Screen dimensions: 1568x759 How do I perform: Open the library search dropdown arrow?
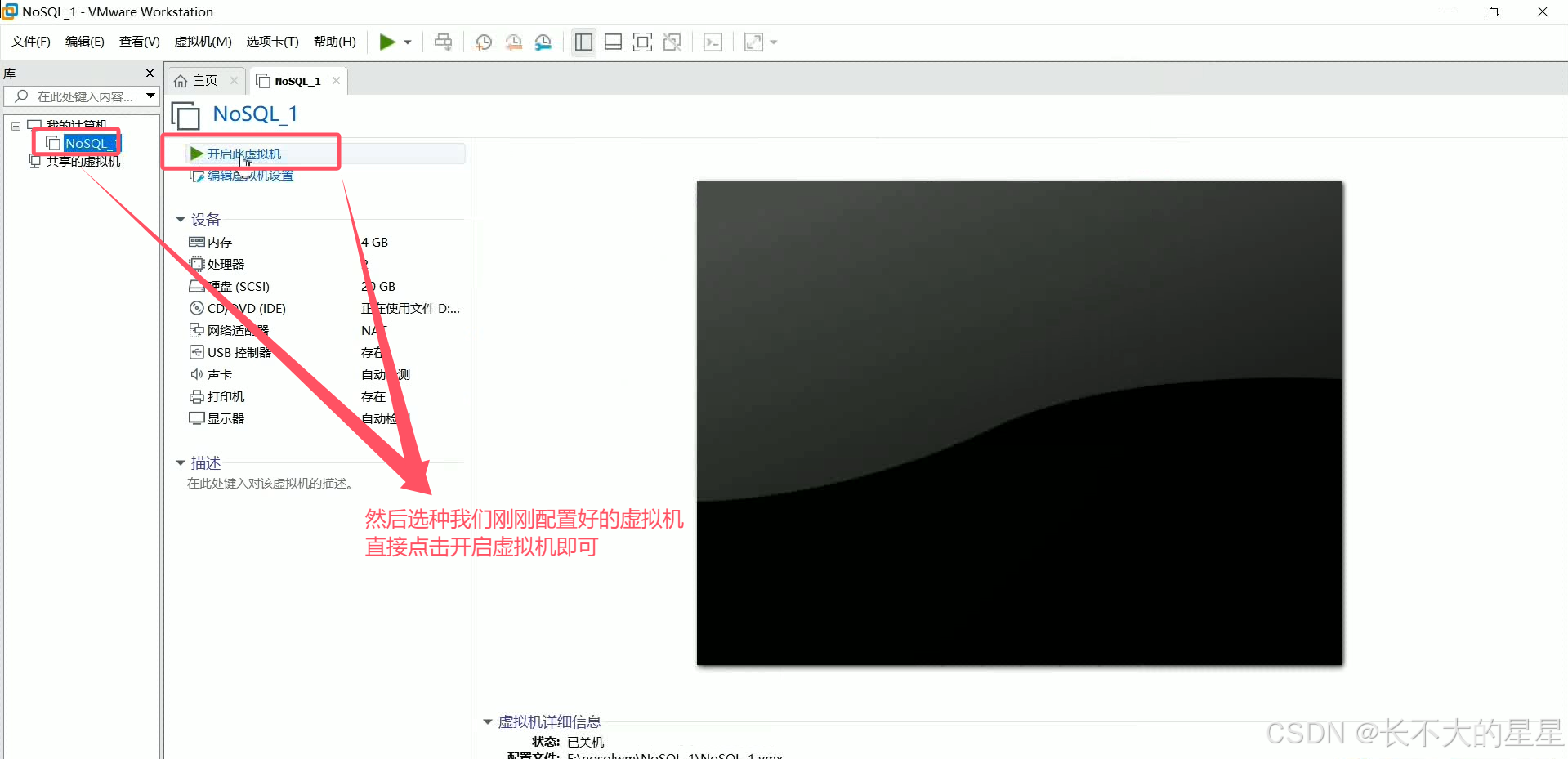click(x=150, y=96)
